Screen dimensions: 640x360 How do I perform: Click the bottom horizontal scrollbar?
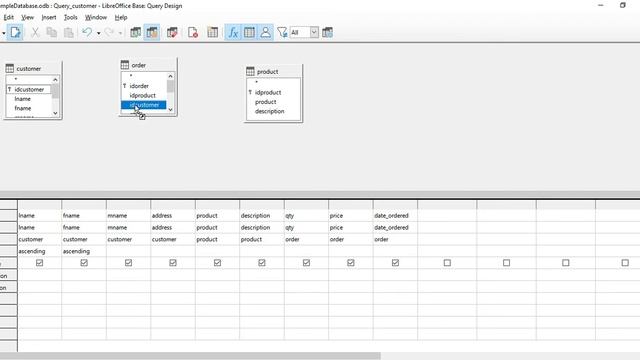coord(190,356)
